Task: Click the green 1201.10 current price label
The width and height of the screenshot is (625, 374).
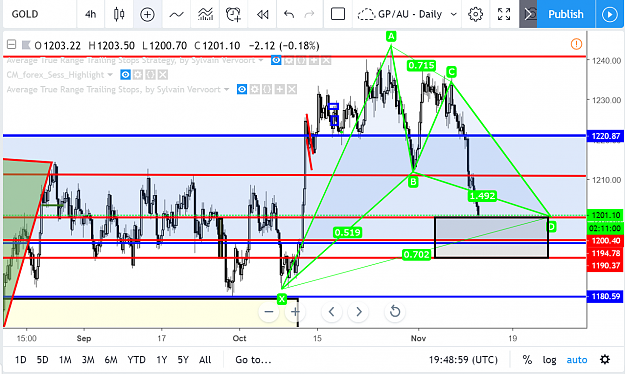Action: click(x=605, y=215)
